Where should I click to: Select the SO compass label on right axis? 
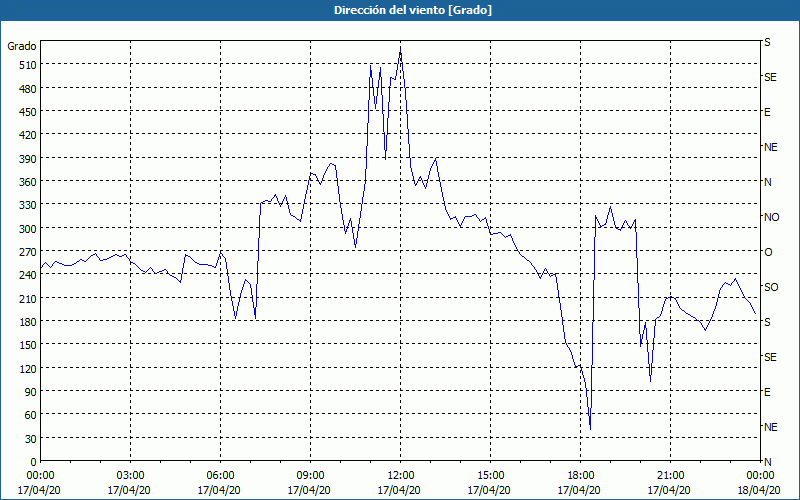771,287
